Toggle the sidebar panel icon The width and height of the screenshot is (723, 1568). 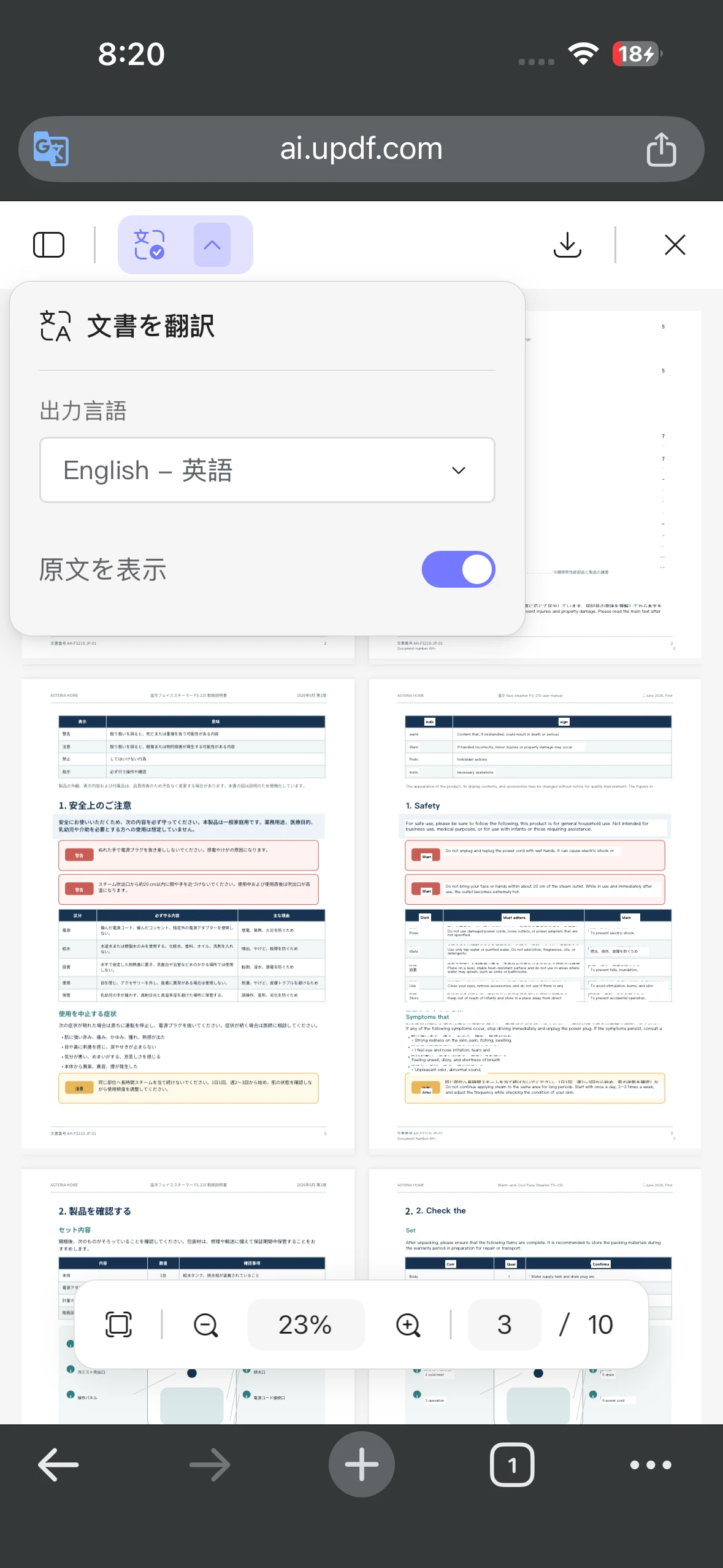coord(48,245)
